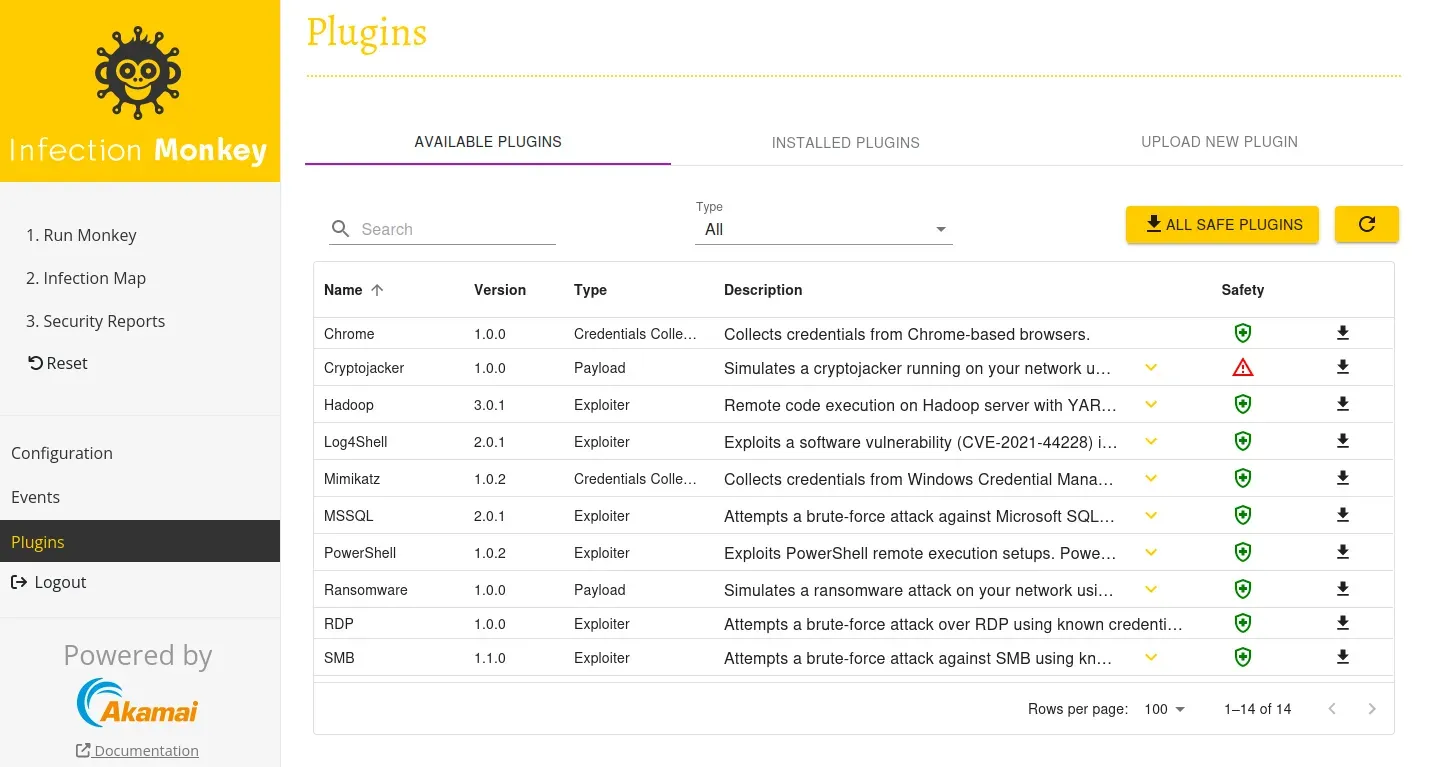The width and height of the screenshot is (1442, 767).
Task: Expand the SMB plugin description
Action: [x=1150, y=657]
